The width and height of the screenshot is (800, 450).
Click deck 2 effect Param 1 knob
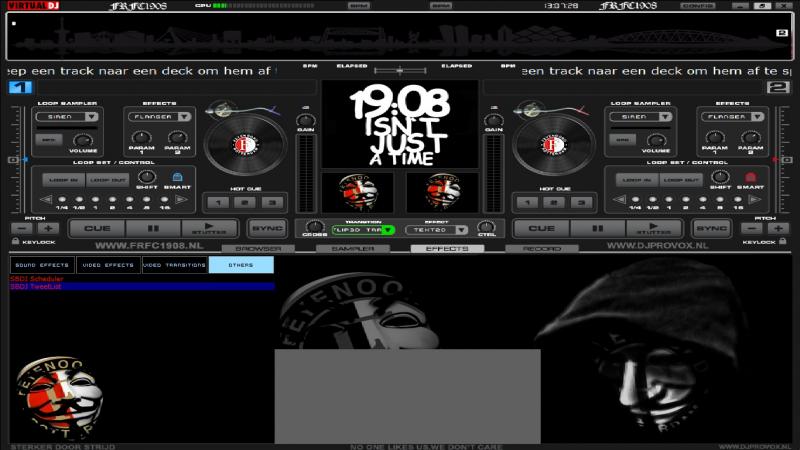(x=715, y=137)
